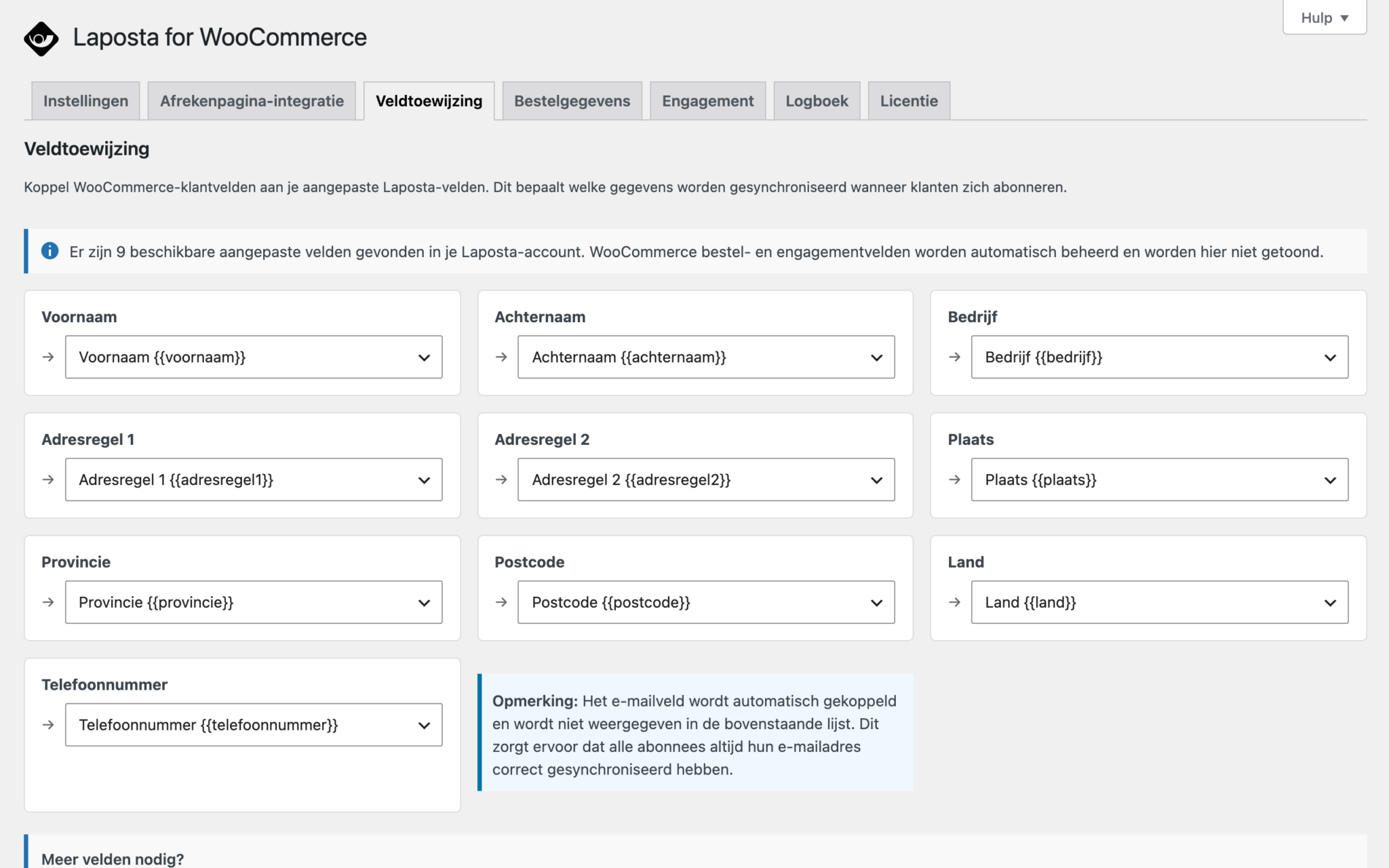Image resolution: width=1389 pixels, height=868 pixels.
Task: Open the Provincie {{provincie}} dropdown
Action: 254,602
